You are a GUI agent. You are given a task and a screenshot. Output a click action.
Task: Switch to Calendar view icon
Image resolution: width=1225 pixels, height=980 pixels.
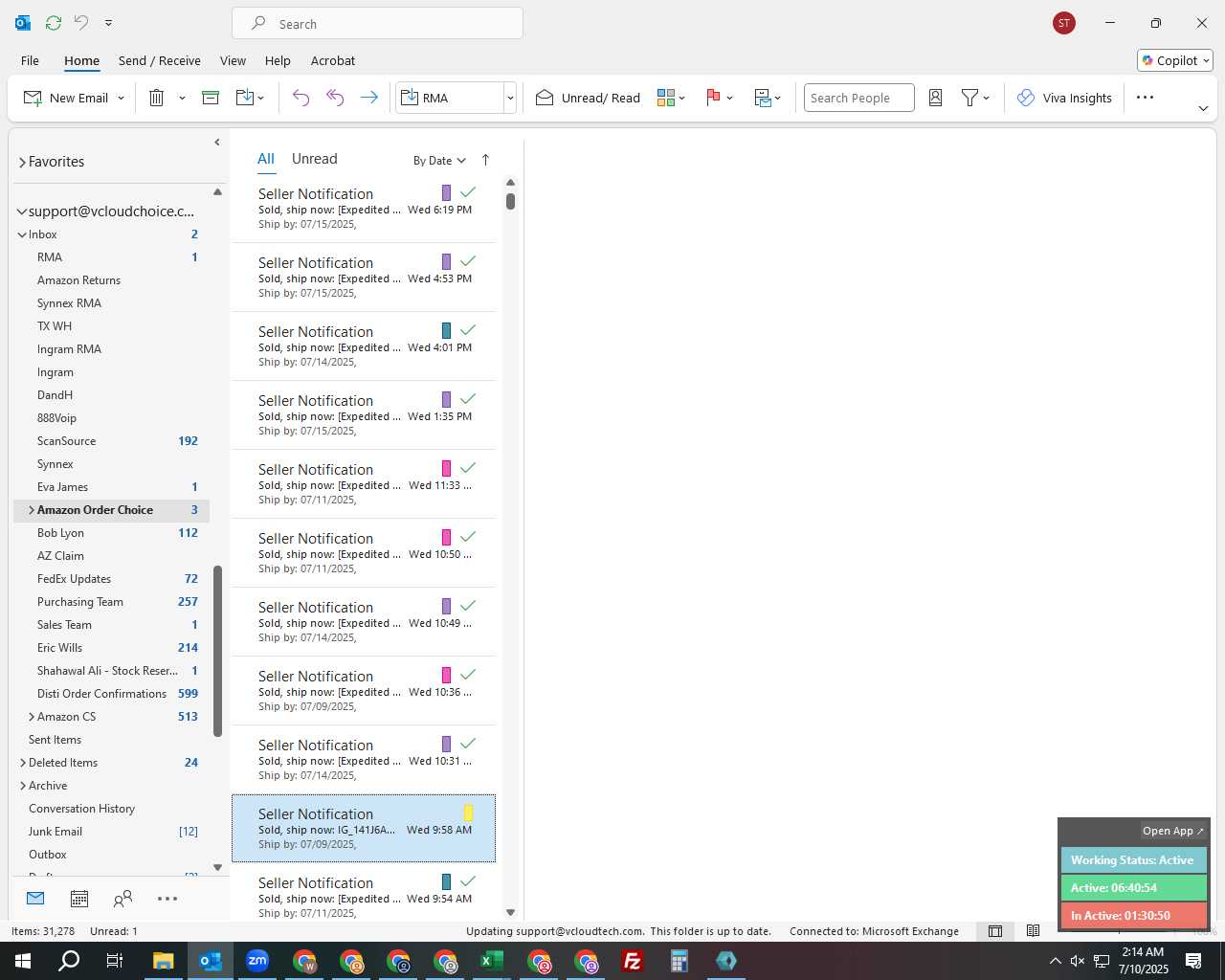coord(79,899)
